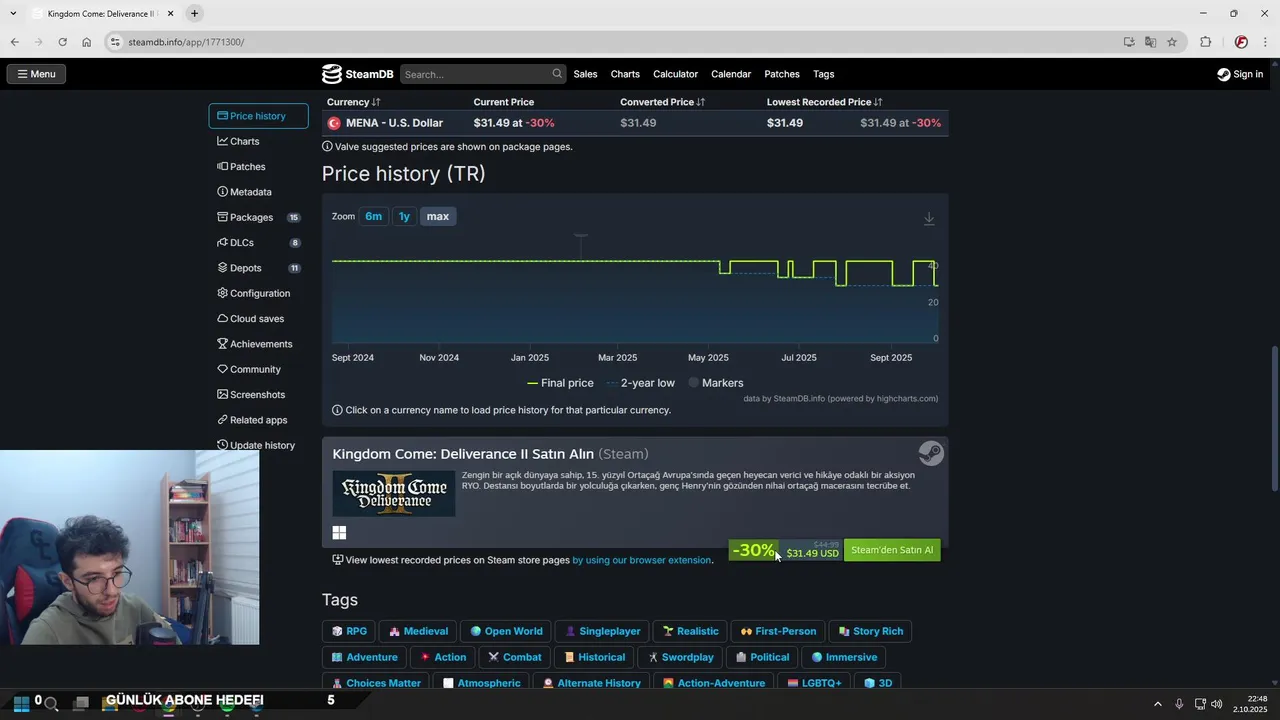This screenshot has width=1280, height=720.
Task: Open the Windows Start button
Action: (21, 703)
